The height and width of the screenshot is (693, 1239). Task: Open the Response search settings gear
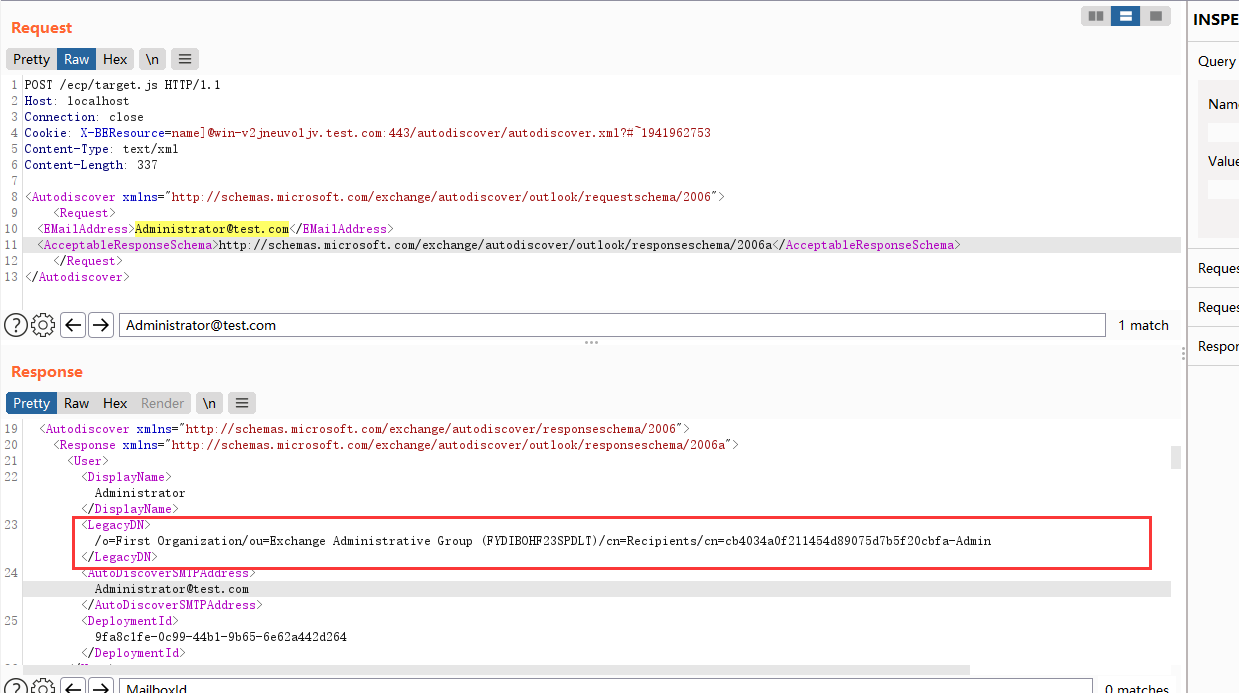tap(42, 687)
